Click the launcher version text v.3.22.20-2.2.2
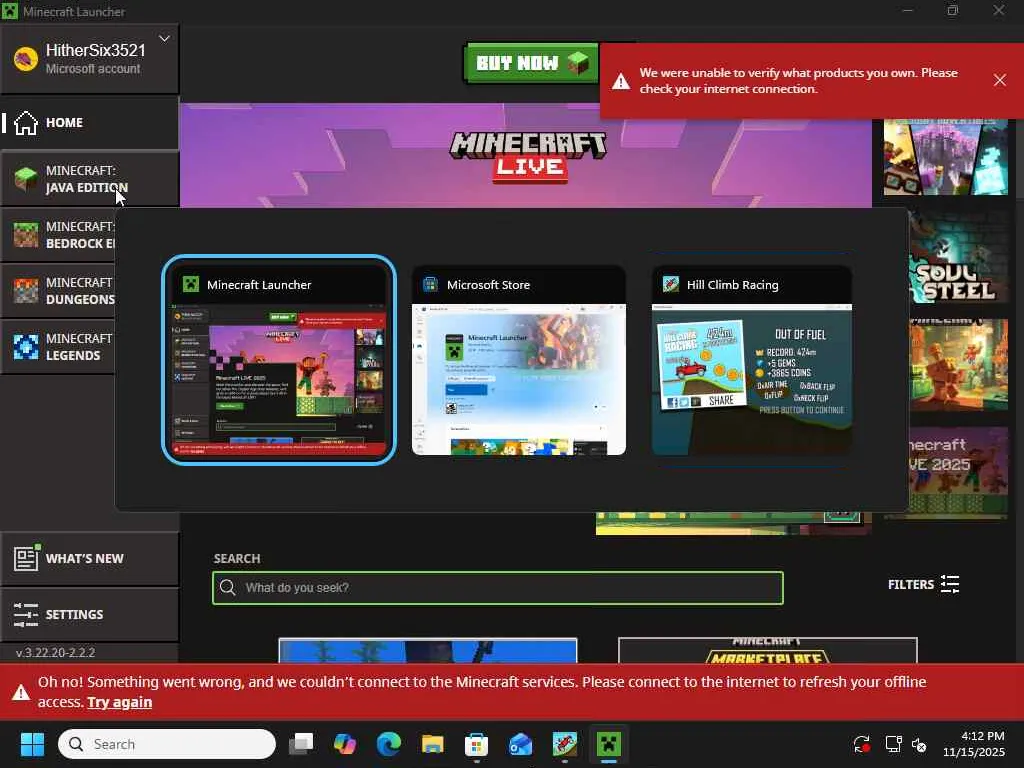The image size is (1024, 768). pos(56,652)
